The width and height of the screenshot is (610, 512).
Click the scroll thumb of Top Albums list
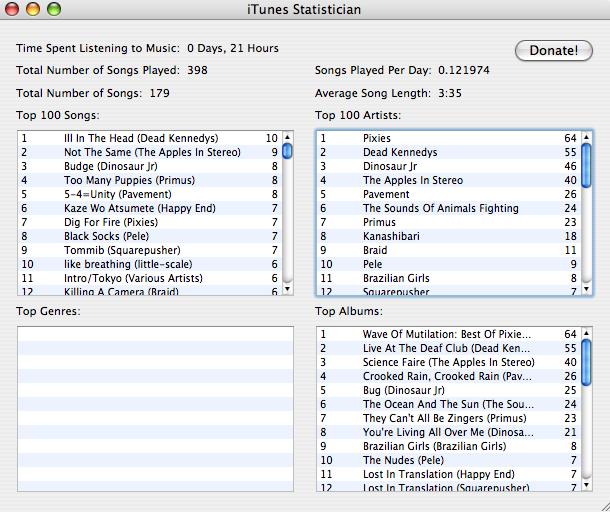pos(586,363)
